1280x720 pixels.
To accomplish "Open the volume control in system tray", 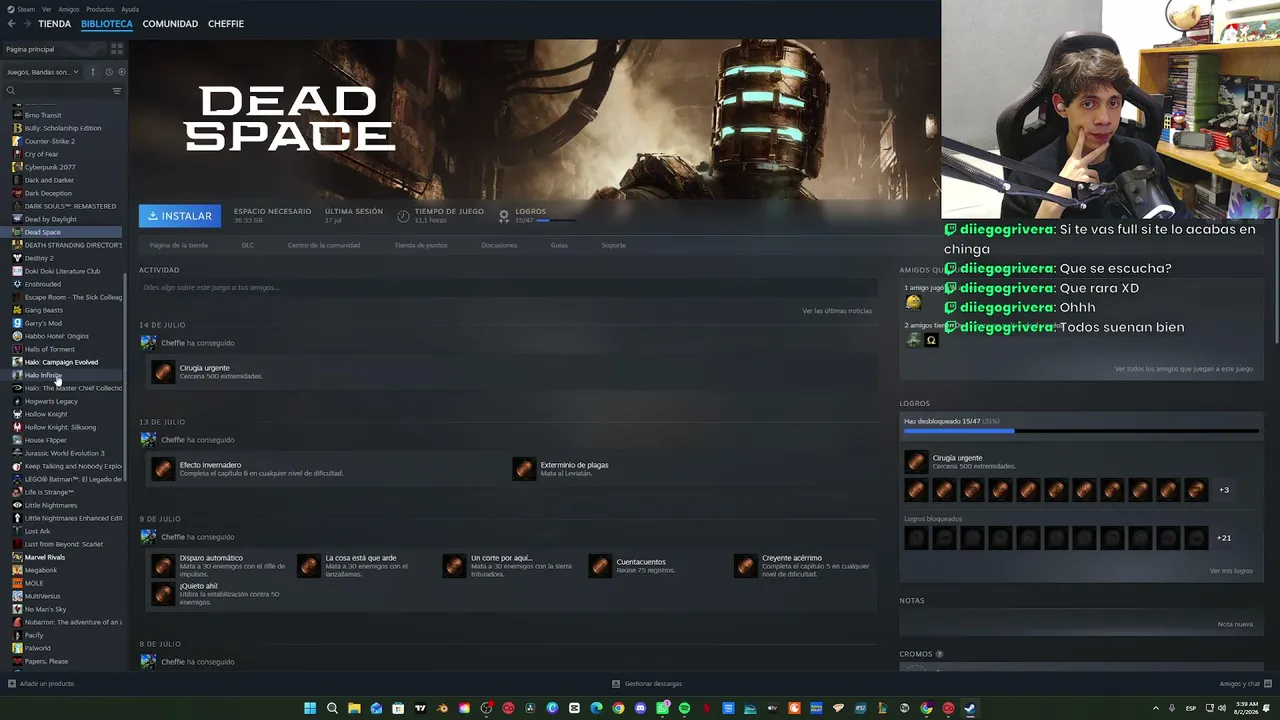I will (x=1221, y=709).
